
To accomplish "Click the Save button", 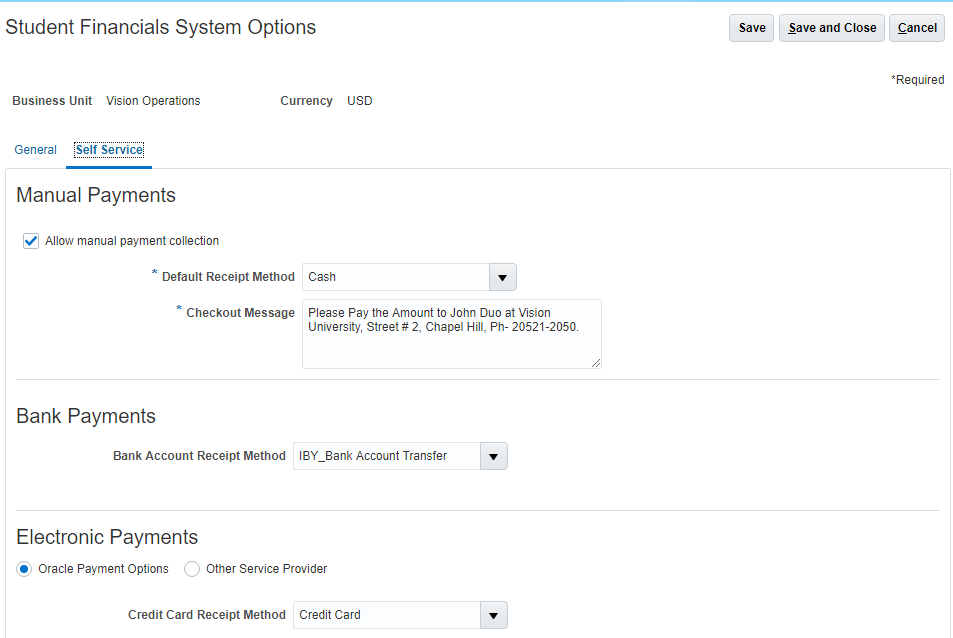I will pyautogui.click(x=752, y=28).
